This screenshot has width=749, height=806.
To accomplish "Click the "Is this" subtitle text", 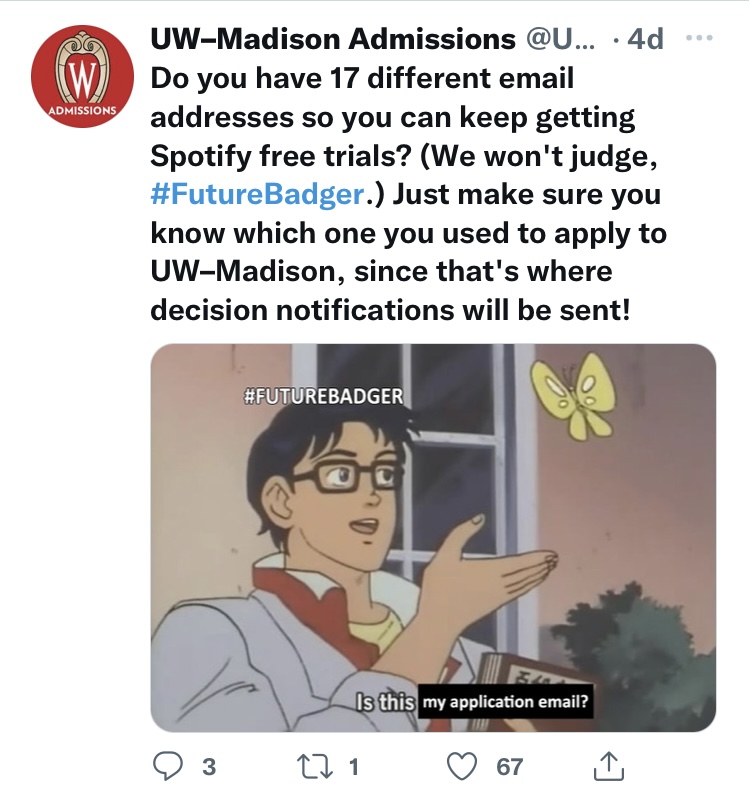I will (386, 701).
